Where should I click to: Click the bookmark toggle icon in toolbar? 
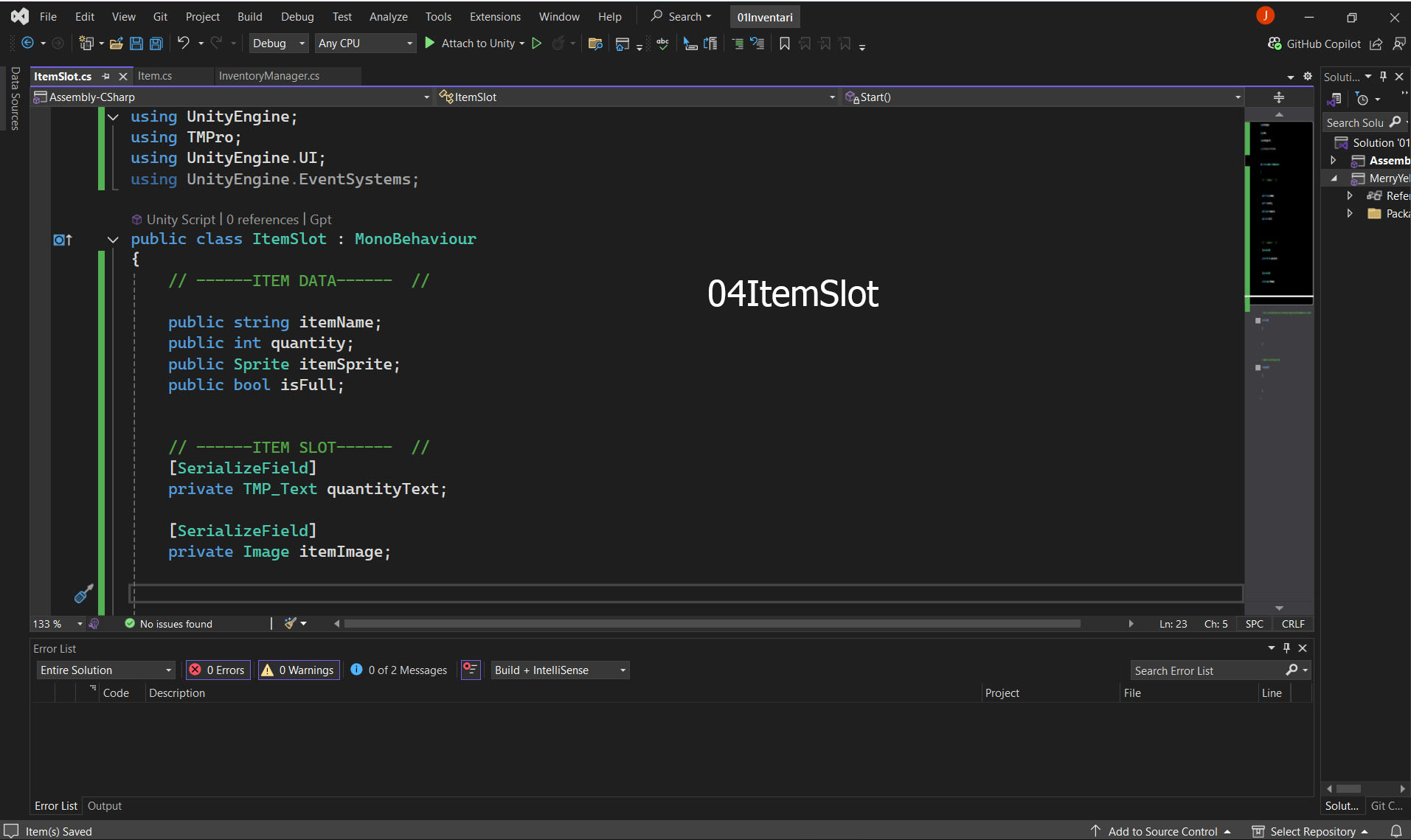point(784,44)
